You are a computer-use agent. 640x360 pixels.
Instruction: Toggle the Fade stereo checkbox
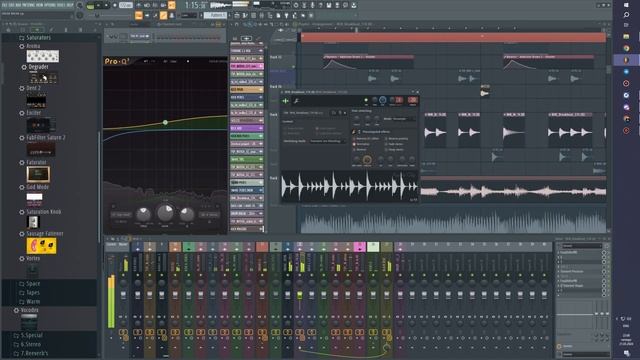[386, 144]
